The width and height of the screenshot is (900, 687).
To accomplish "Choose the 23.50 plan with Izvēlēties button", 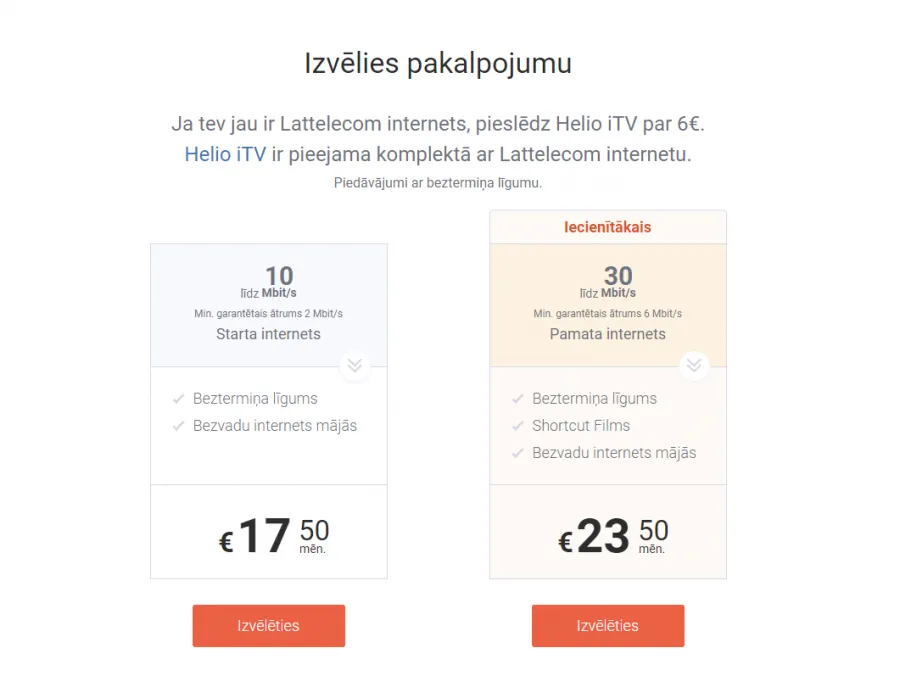I will pos(608,626).
